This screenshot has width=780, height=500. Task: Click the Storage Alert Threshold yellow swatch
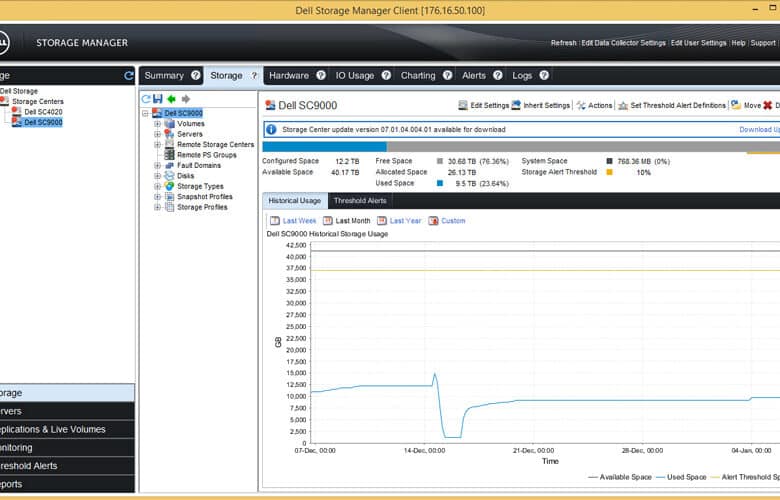[x=609, y=172]
